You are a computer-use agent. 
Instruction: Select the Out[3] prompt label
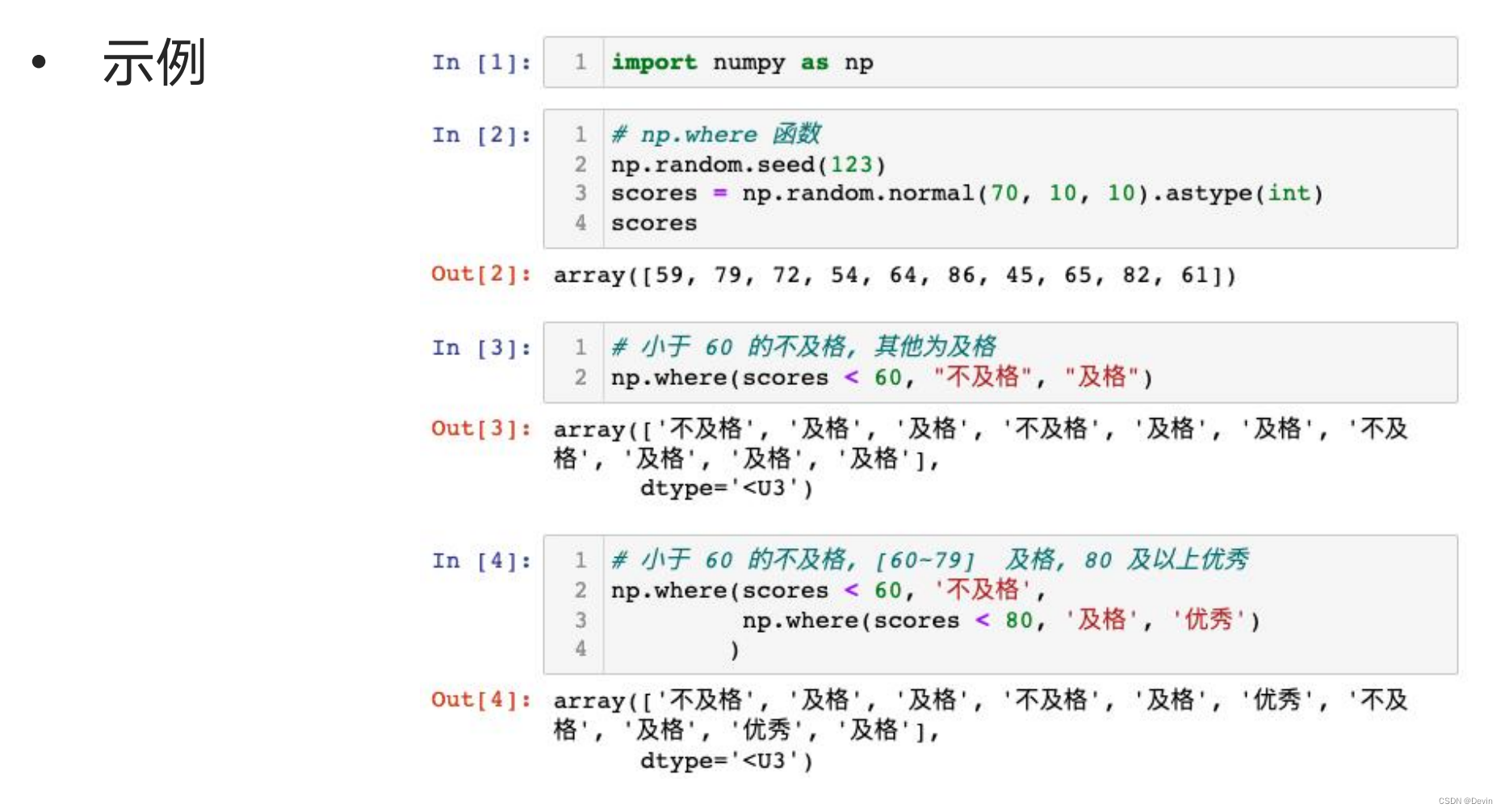(x=481, y=429)
